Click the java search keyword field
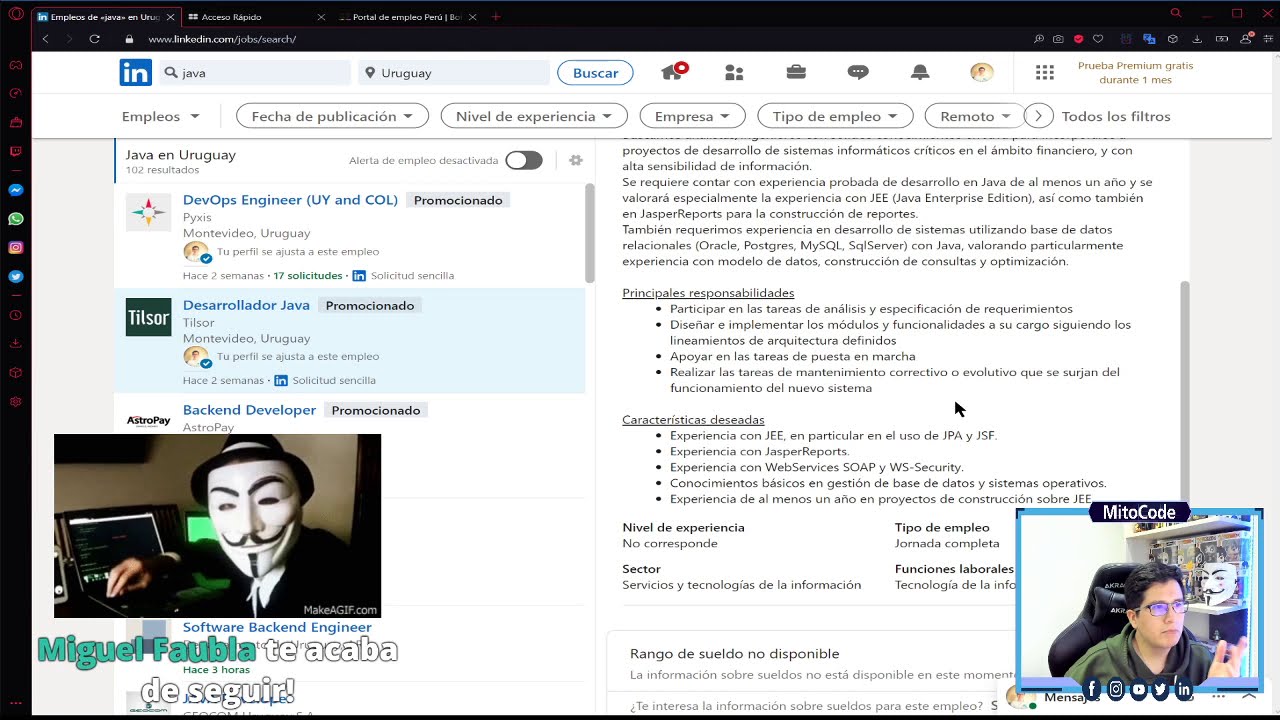The image size is (1280, 720). pos(255,73)
